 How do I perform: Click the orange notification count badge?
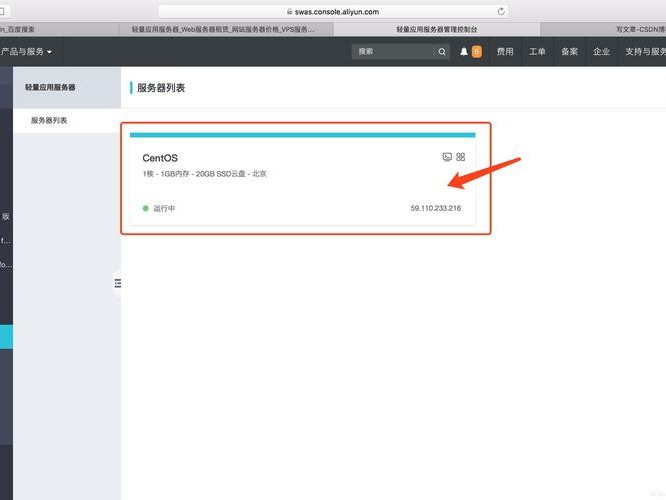coord(477,51)
